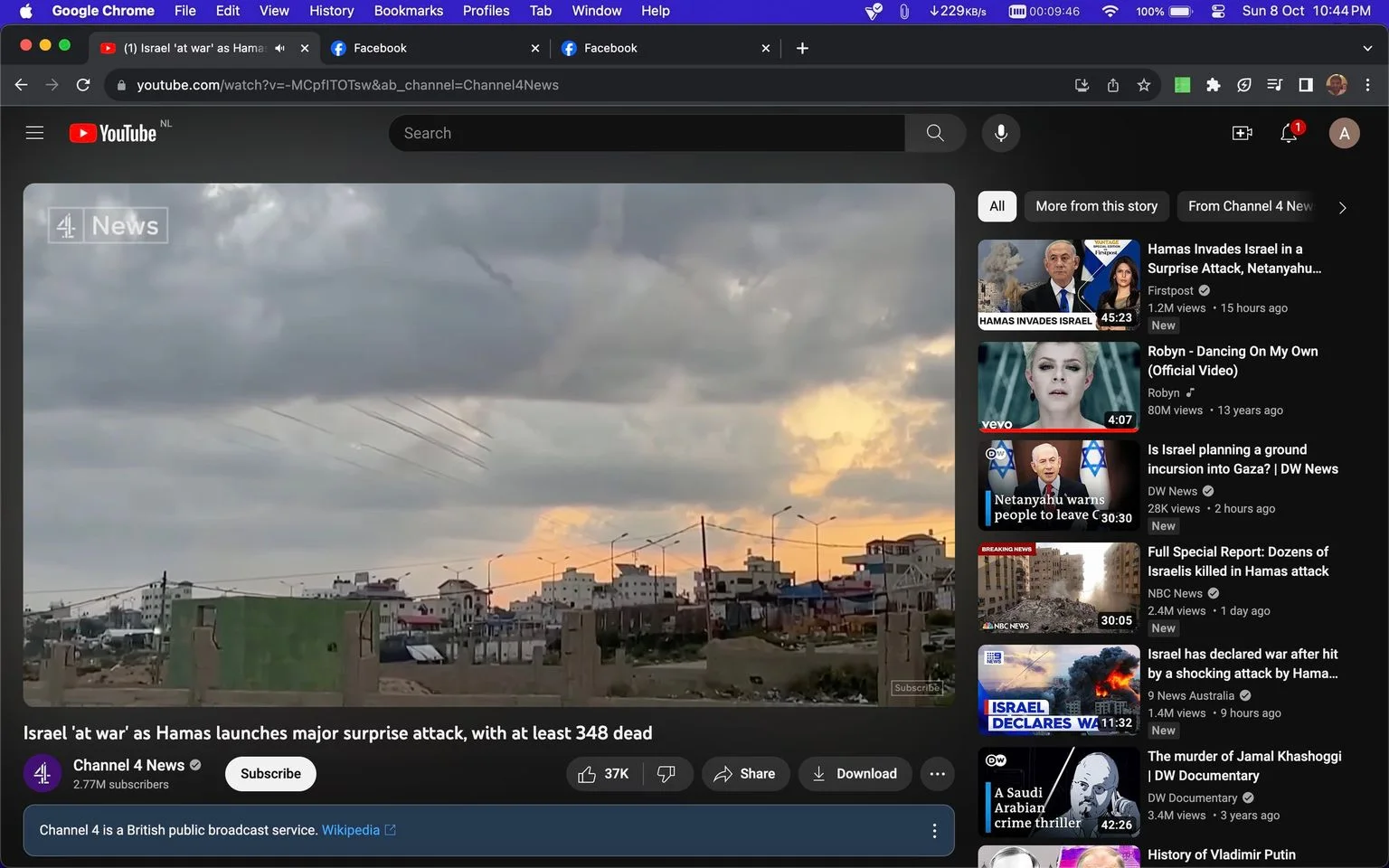Click the Wi-Fi status icon

coord(1110,11)
